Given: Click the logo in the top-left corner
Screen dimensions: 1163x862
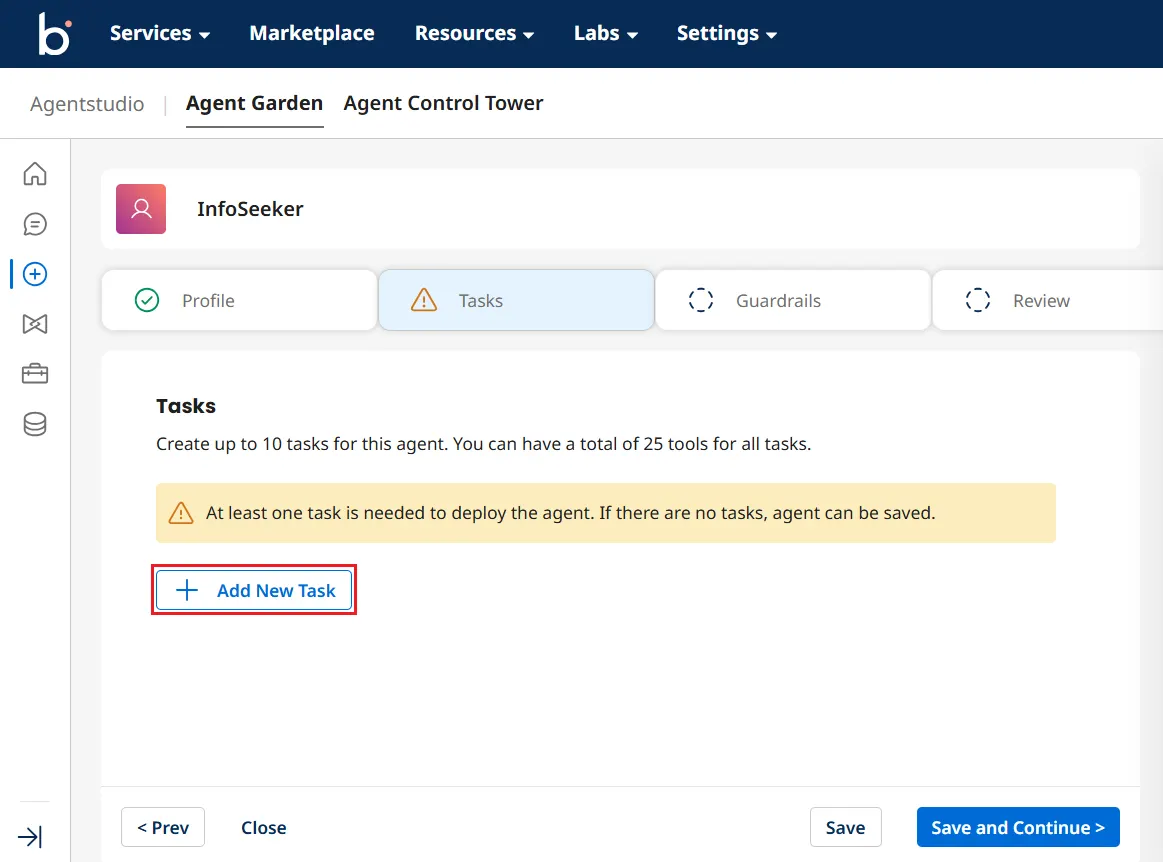Looking at the screenshot, I should [x=53, y=34].
